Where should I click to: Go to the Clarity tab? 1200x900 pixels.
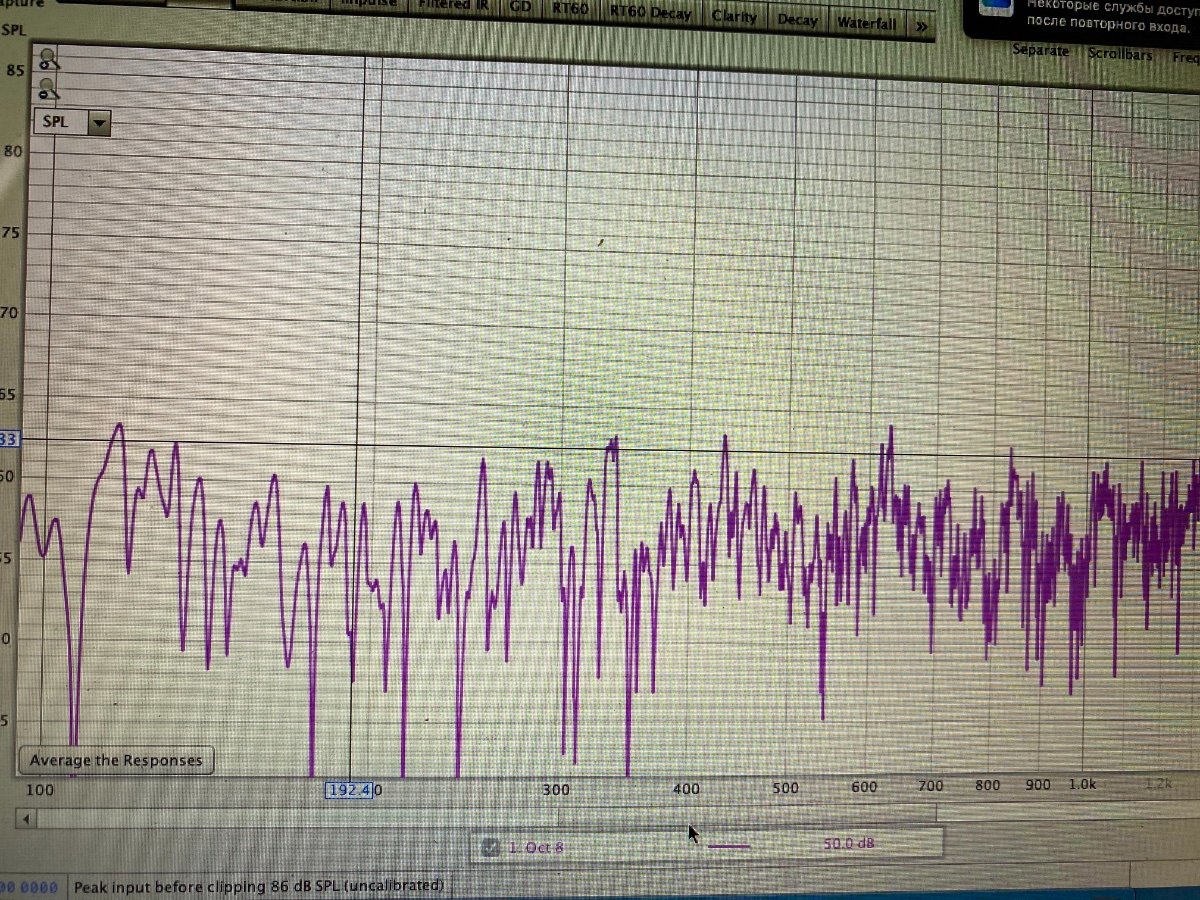coord(734,17)
